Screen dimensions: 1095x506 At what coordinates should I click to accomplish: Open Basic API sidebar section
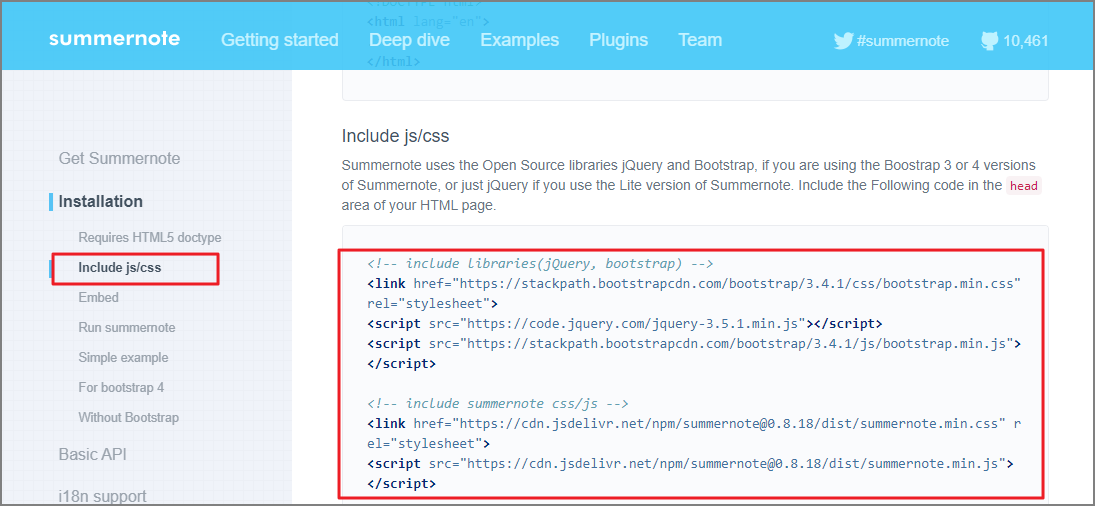tap(92, 454)
